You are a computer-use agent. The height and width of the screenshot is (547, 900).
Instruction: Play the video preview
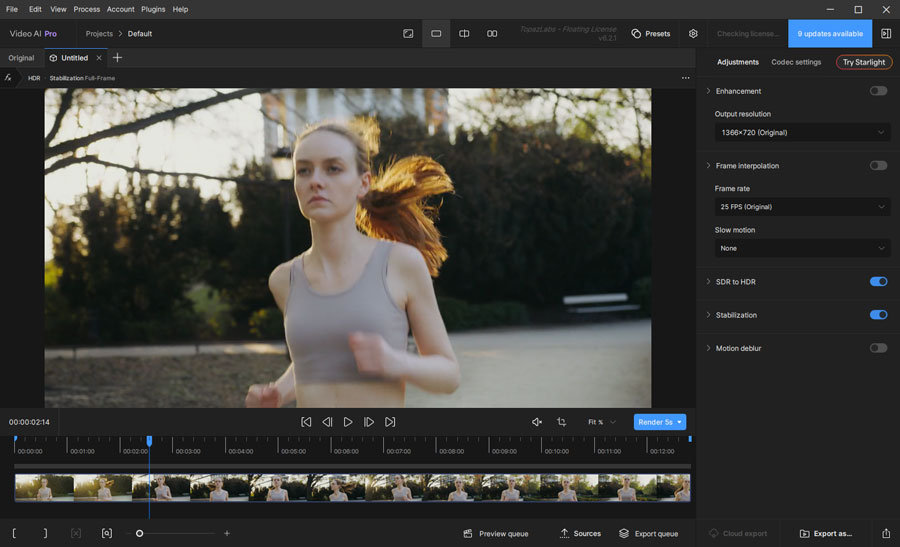348,422
